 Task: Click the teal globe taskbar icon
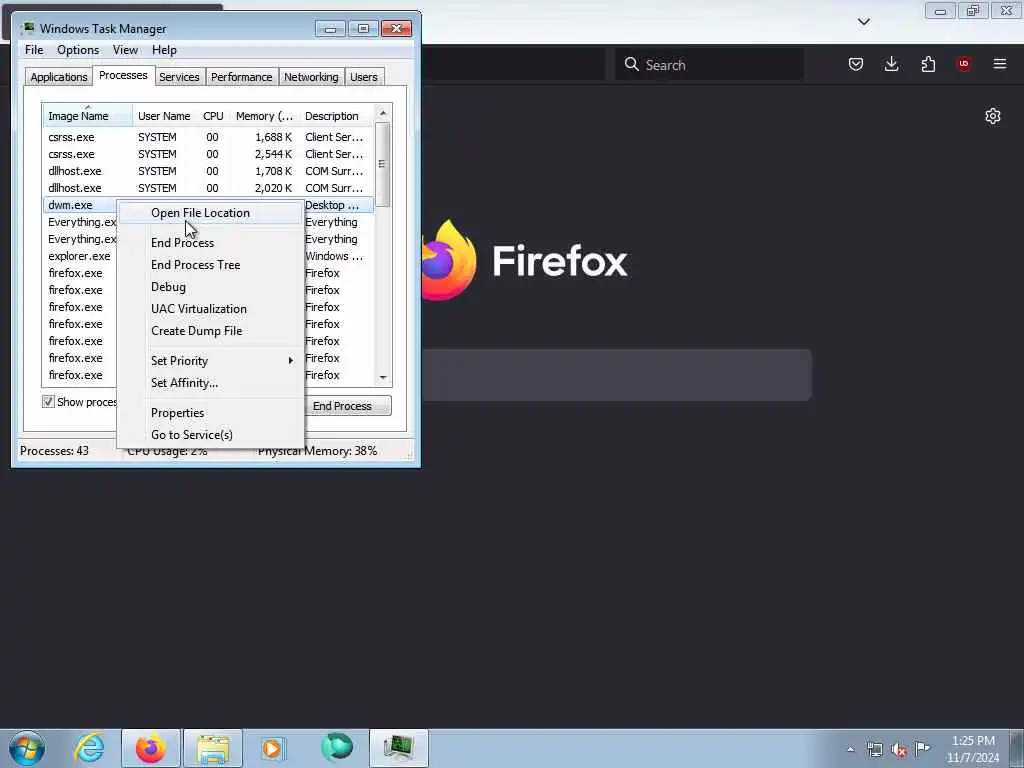point(336,748)
